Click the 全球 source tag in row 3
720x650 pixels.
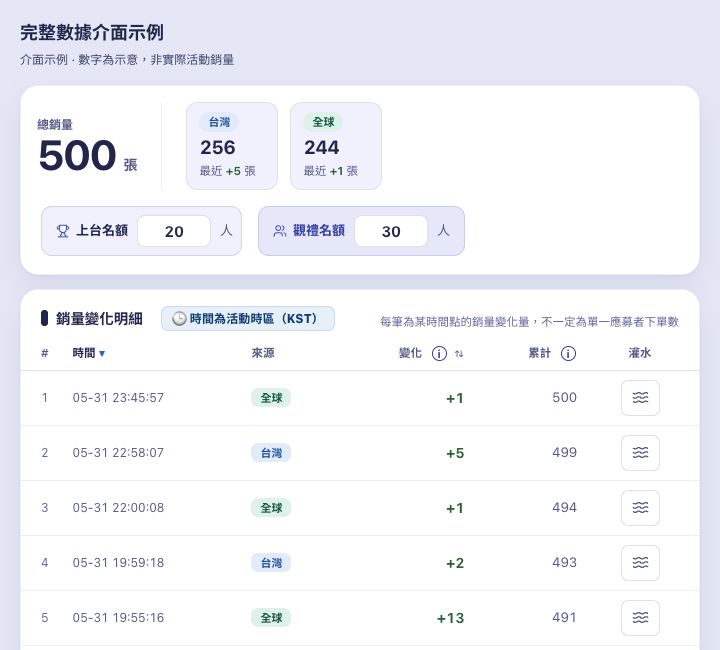click(271, 508)
